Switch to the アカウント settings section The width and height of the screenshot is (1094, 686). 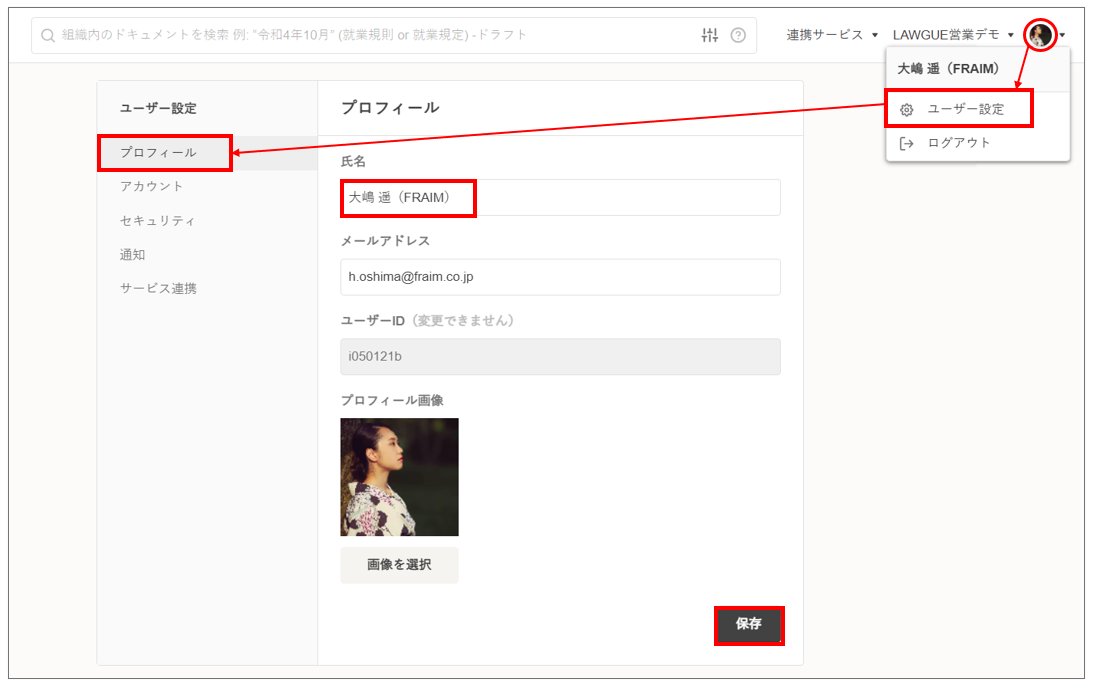coord(152,186)
